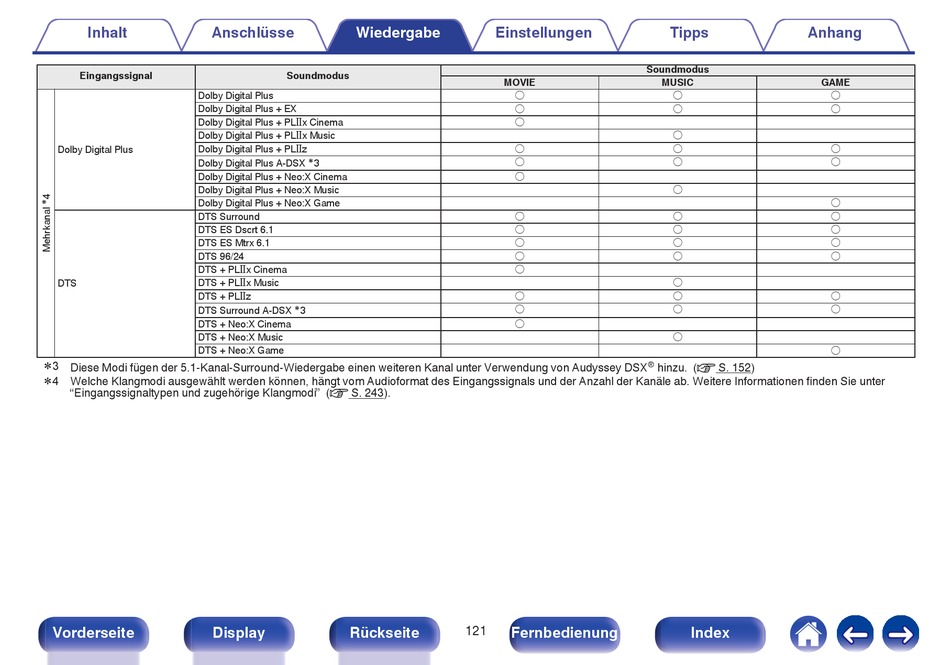Click the DTS Surround A-DSX *3 row
Screen dimensions: 950x665
pos(555,310)
